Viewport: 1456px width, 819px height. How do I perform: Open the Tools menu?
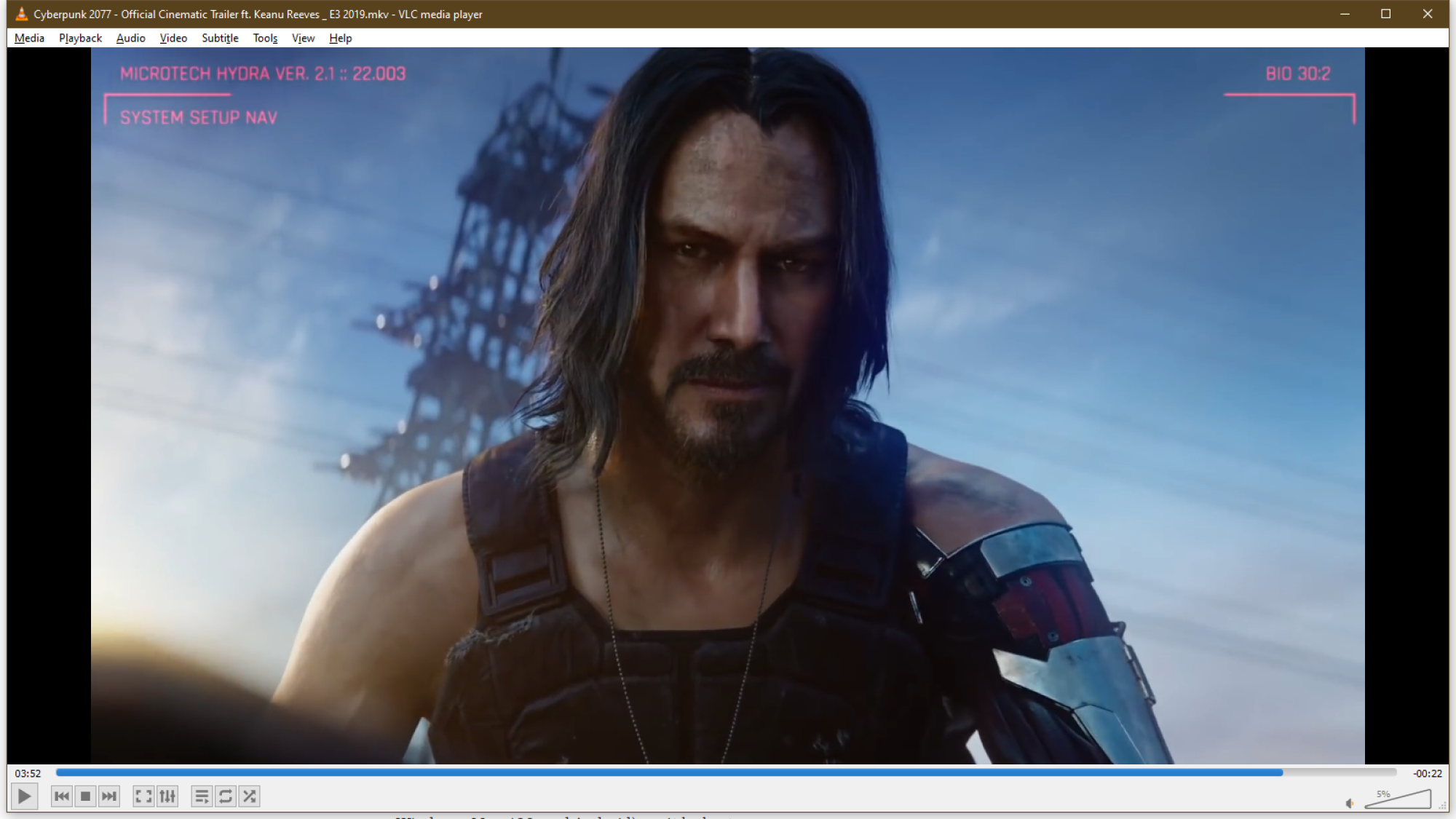(x=265, y=38)
